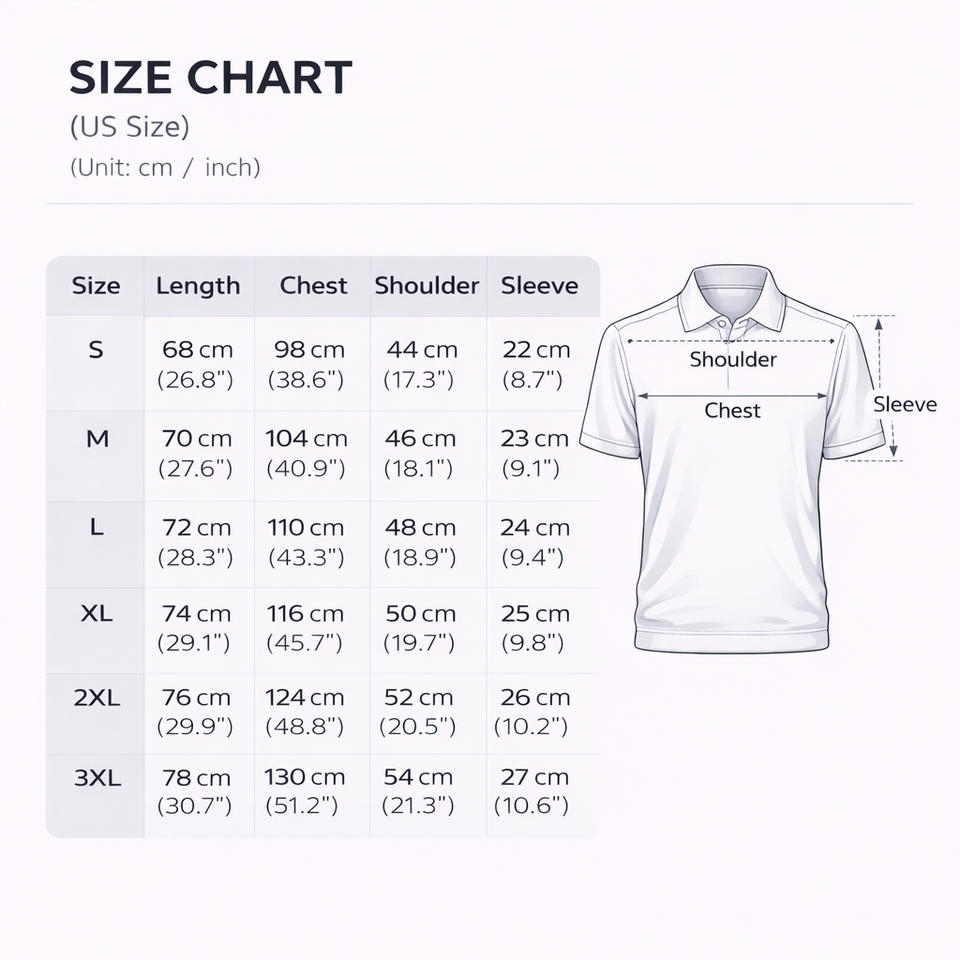Image resolution: width=960 pixels, height=960 pixels.
Task: Click the polo shirt bottom hem
Action: [732, 639]
